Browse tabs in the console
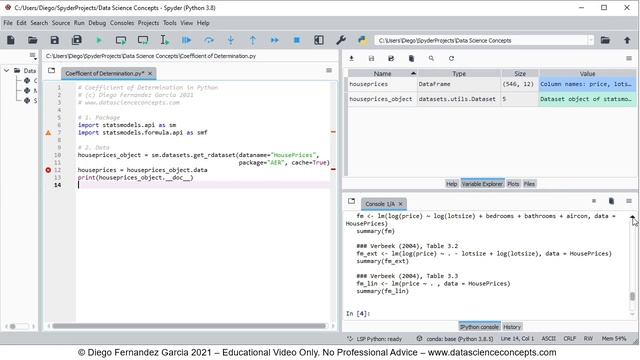This screenshot has width=640, height=360. (351, 201)
